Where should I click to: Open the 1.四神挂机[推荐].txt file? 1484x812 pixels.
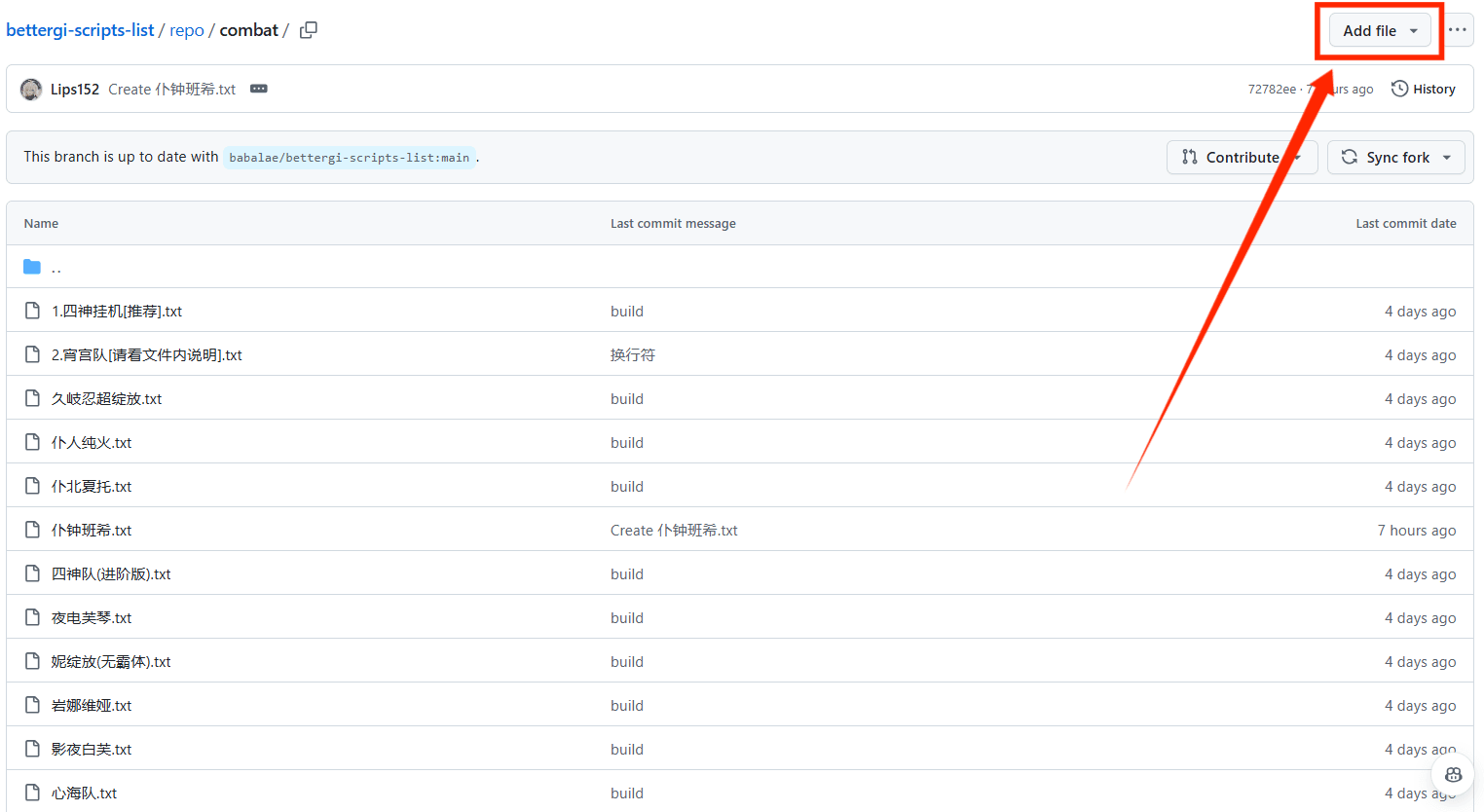[x=117, y=312]
